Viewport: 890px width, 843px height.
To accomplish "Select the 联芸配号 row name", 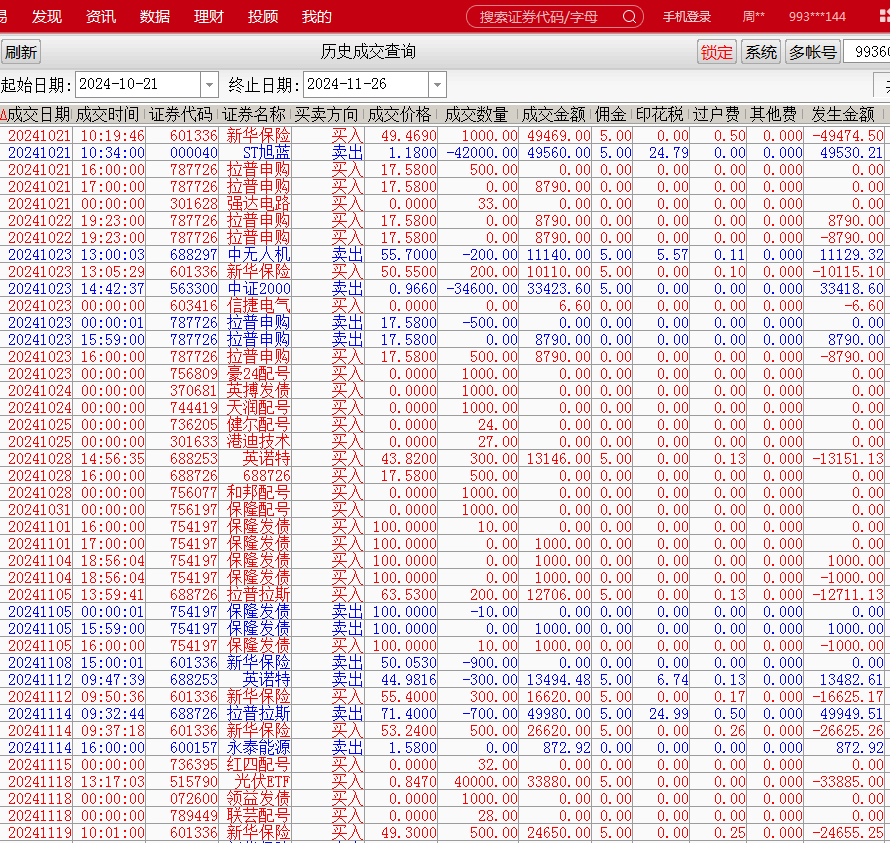I will pyautogui.click(x=258, y=816).
